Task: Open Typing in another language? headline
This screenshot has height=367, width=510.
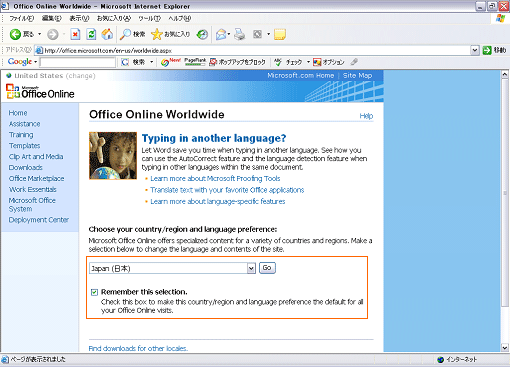Action: [214, 138]
